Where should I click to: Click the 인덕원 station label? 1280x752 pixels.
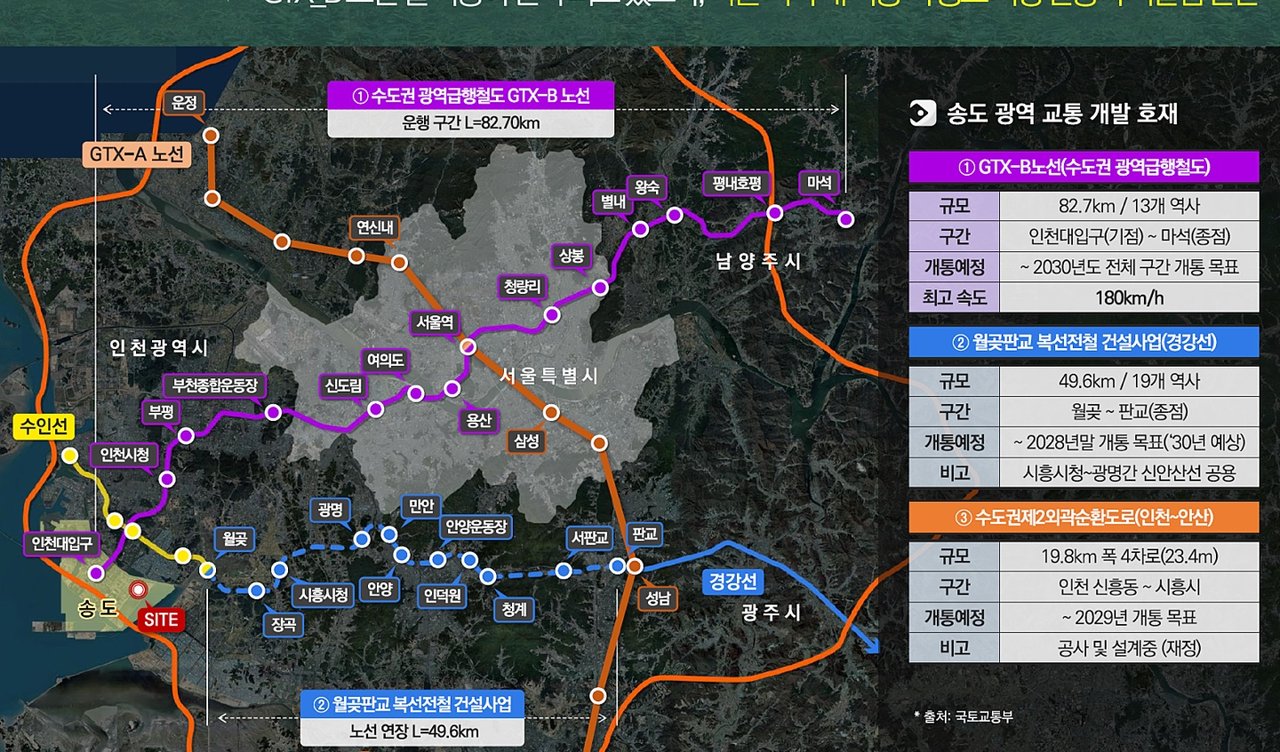coord(441,597)
